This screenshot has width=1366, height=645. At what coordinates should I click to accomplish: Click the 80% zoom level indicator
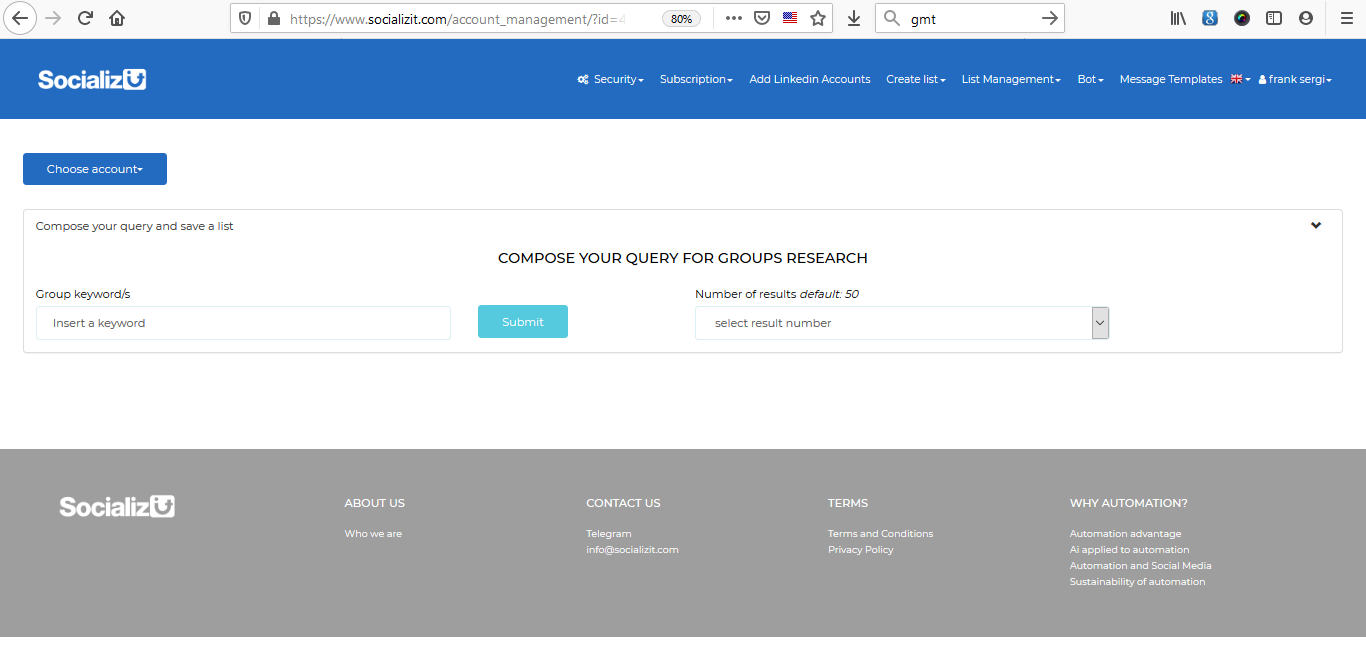681,19
